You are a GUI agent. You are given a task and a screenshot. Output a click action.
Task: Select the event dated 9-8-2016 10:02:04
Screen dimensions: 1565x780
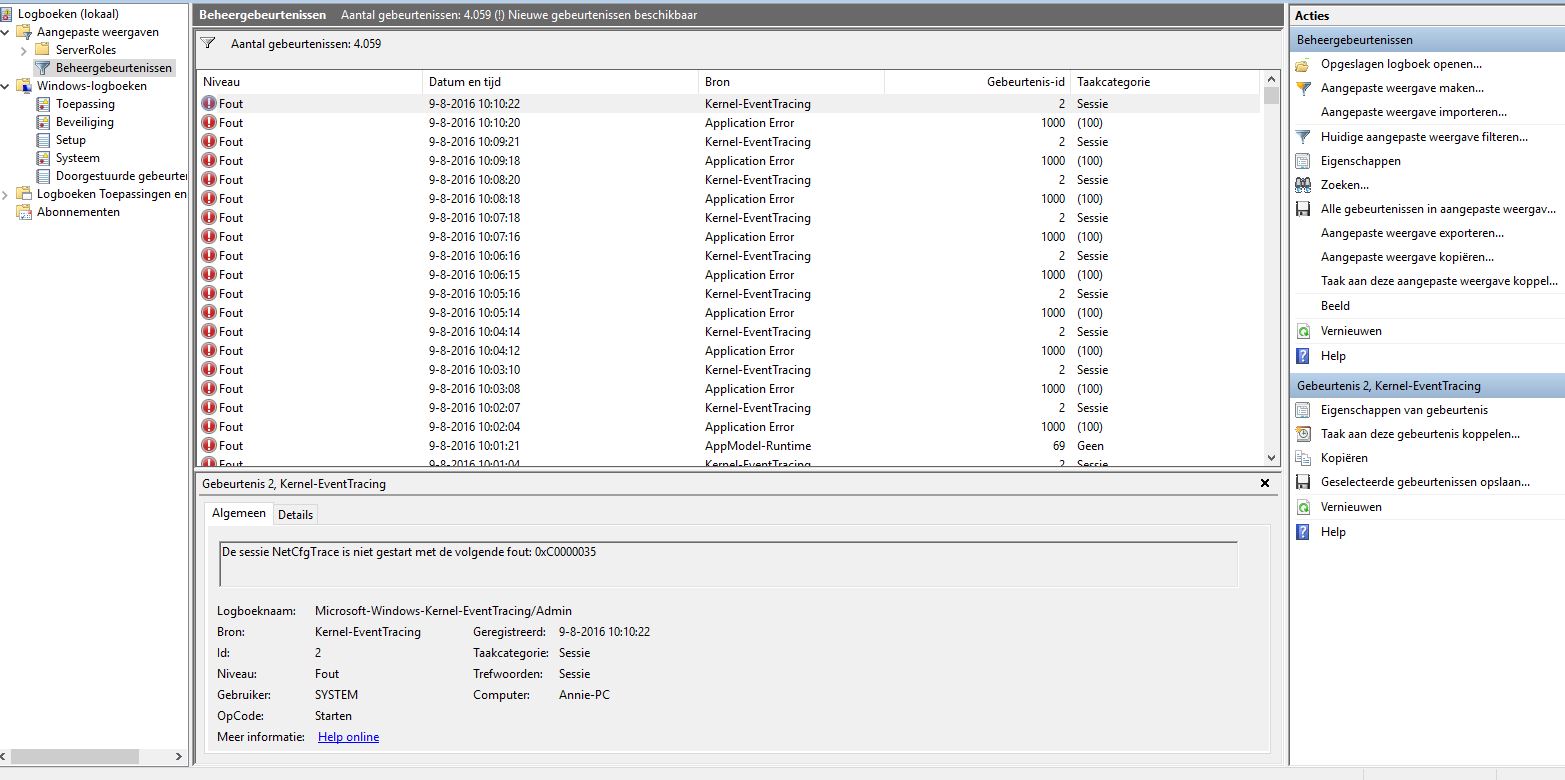coord(728,427)
